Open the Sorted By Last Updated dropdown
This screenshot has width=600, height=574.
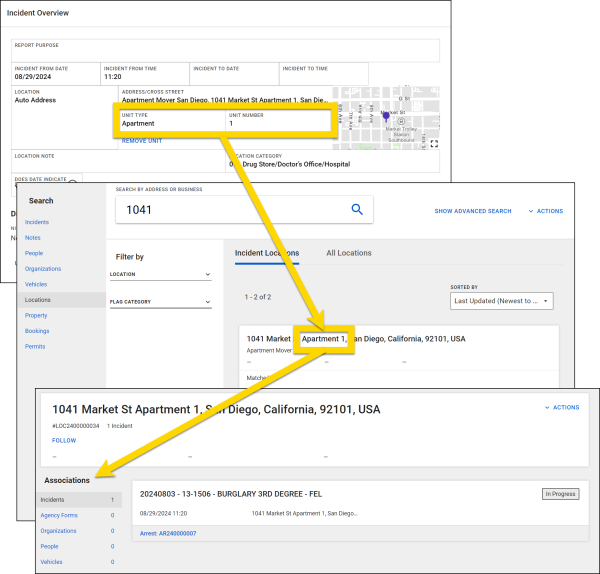pyautogui.click(x=501, y=300)
